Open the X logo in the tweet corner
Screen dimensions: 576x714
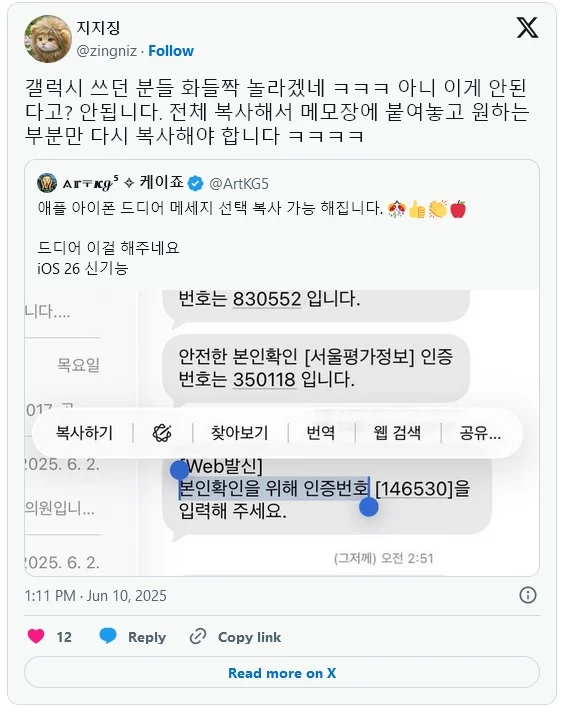(x=527, y=28)
